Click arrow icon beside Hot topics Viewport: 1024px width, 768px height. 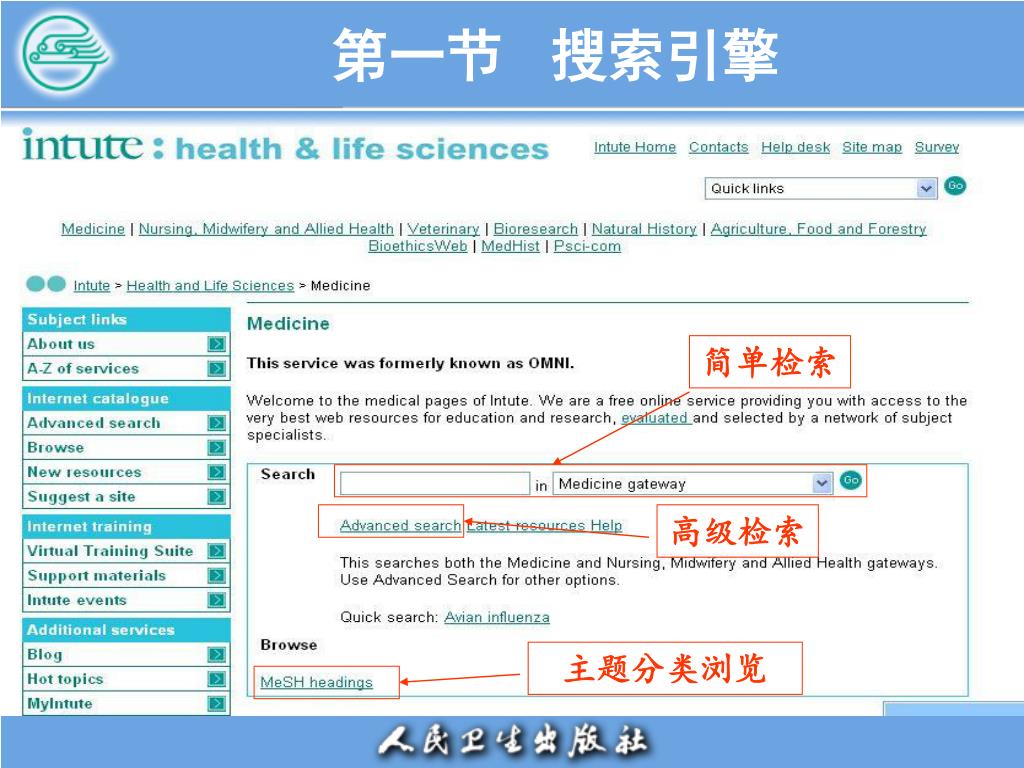tap(217, 679)
